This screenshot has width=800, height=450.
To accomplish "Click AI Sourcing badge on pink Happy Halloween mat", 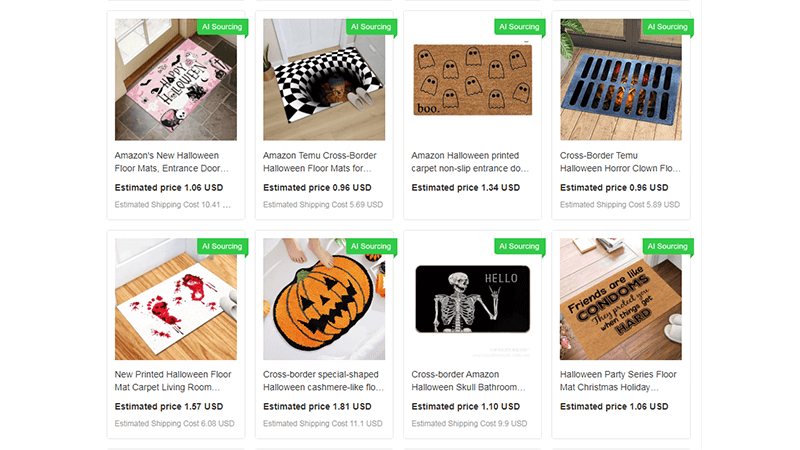I will tap(222, 27).
